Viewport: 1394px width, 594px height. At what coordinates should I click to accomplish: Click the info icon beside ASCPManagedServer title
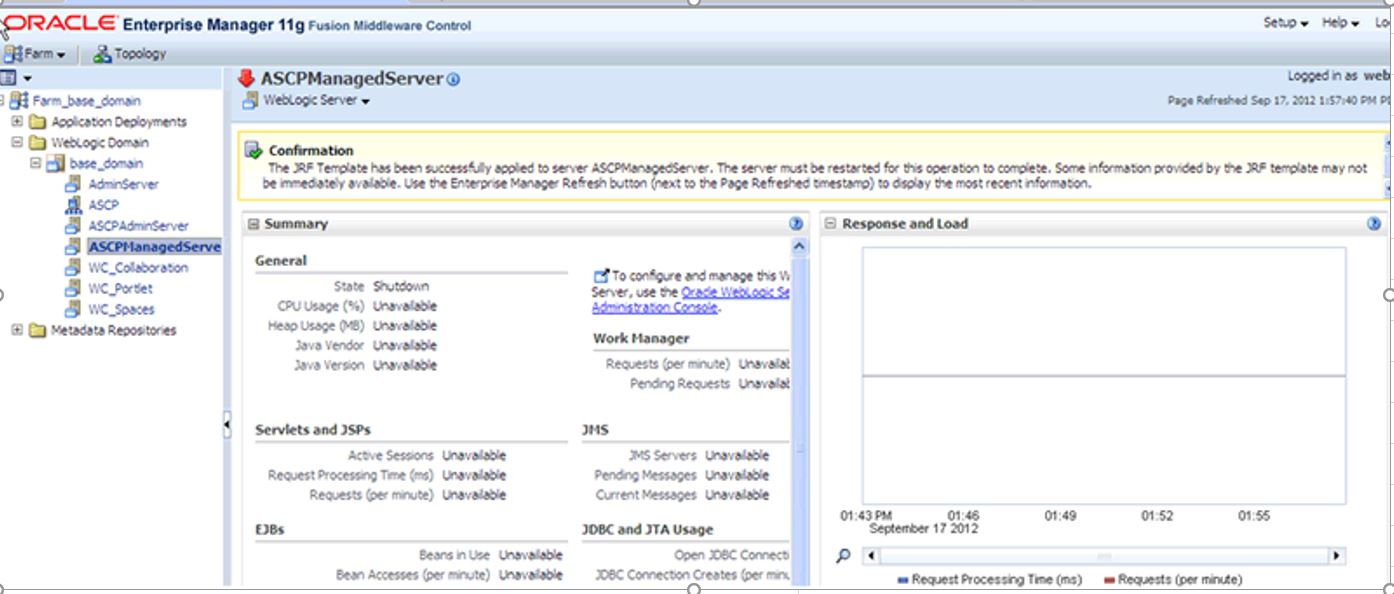tap(453, 79)
